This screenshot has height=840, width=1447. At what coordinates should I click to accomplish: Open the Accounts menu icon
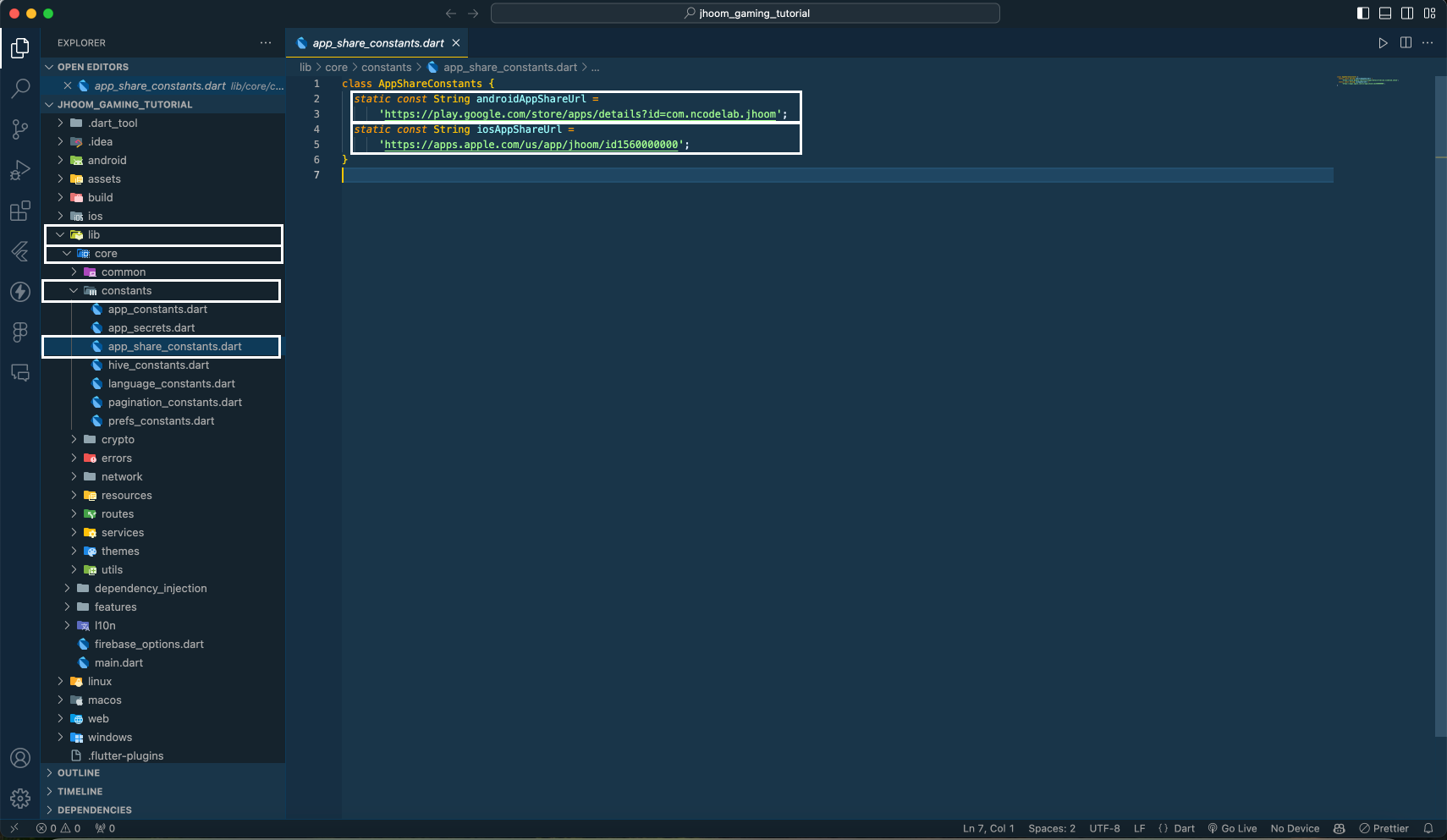20,758
